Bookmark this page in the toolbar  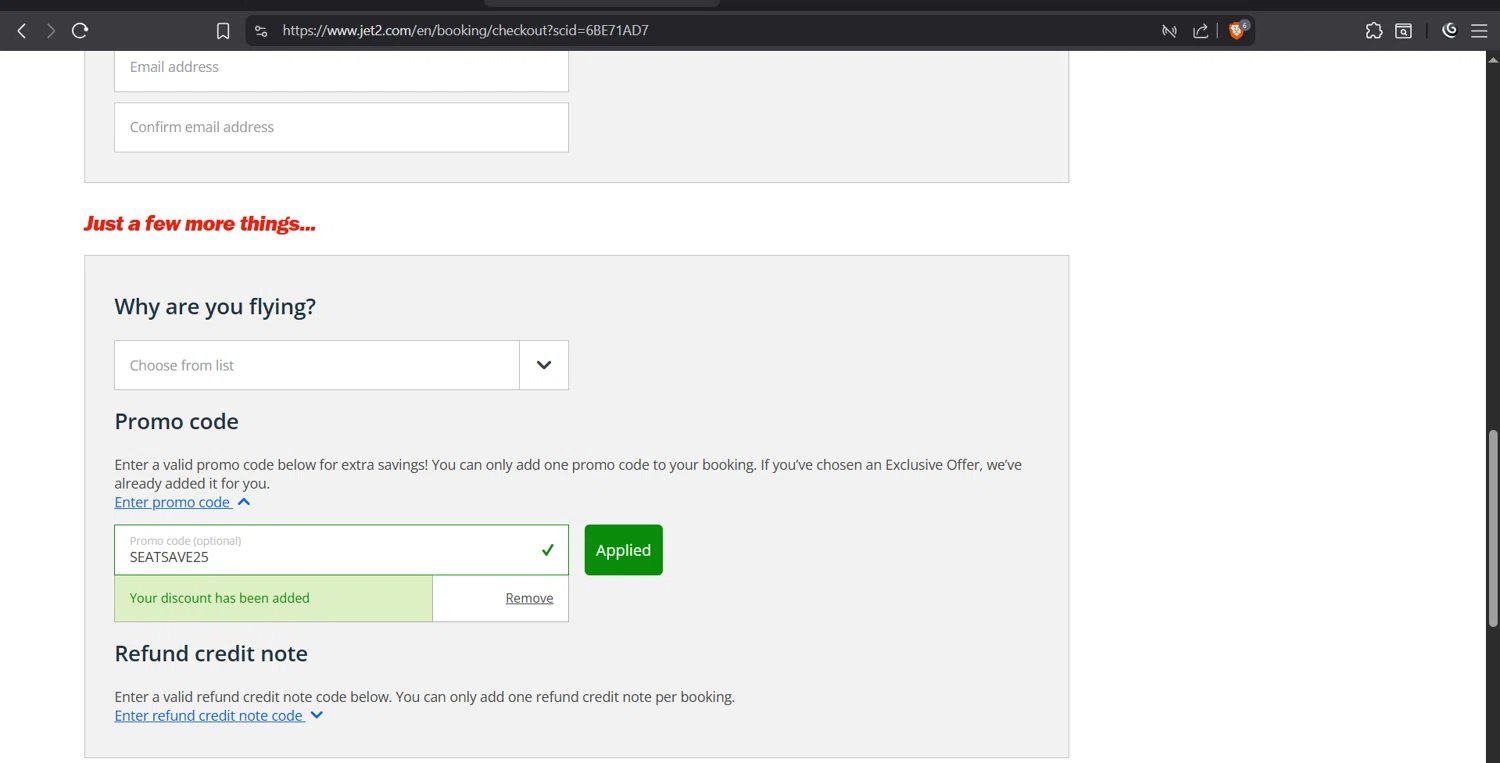(x=223, y=31)
